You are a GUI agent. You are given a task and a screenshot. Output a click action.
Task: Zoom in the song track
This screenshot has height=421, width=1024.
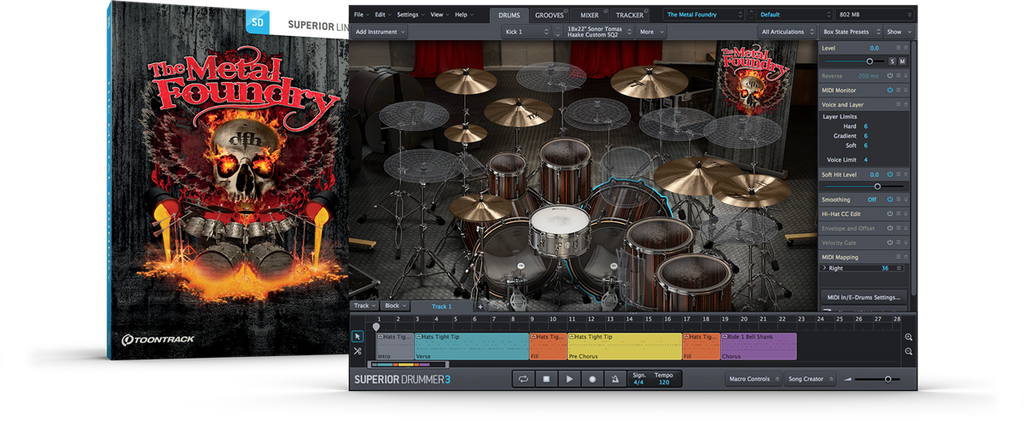pyautogui.click(x=908, y=337)
